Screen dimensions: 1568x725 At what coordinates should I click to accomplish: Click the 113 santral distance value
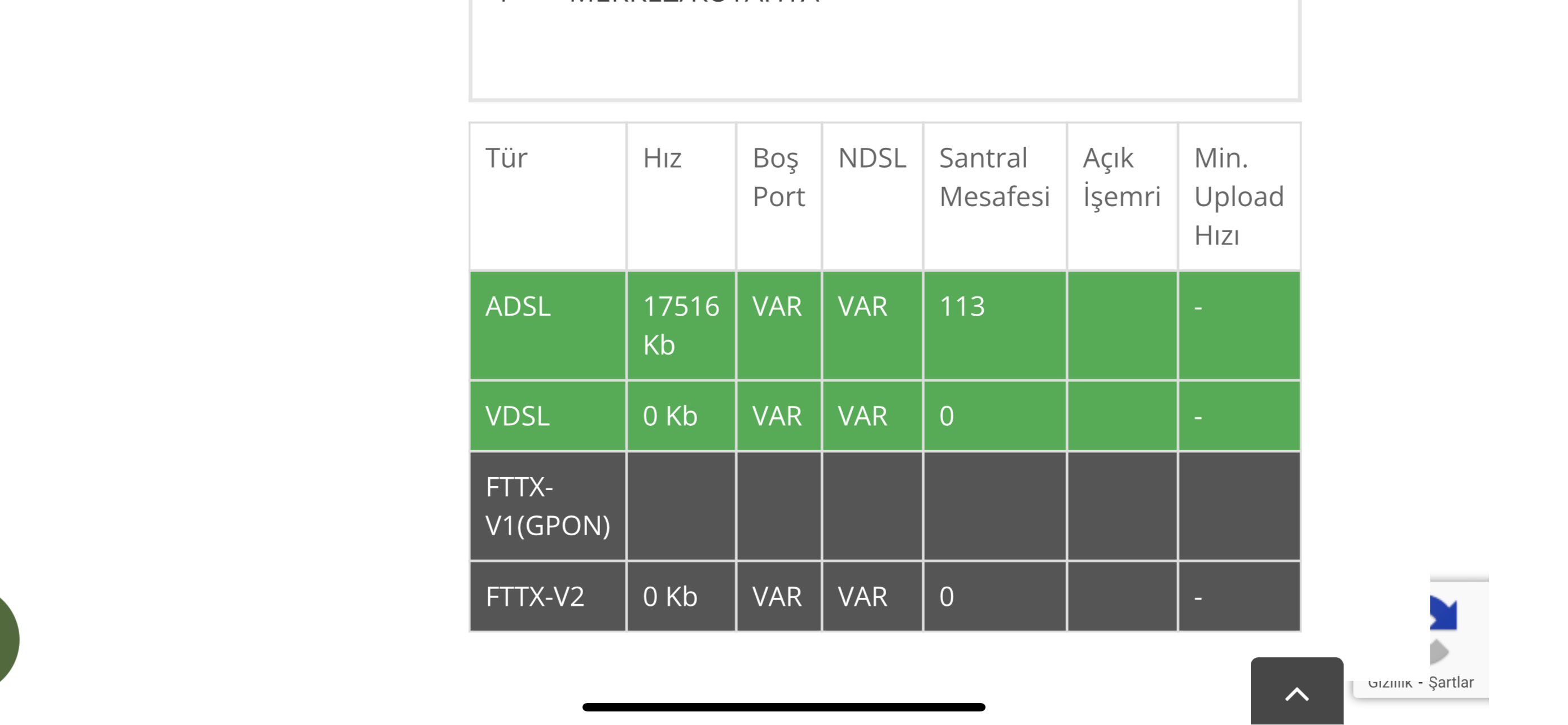[962, 306]
